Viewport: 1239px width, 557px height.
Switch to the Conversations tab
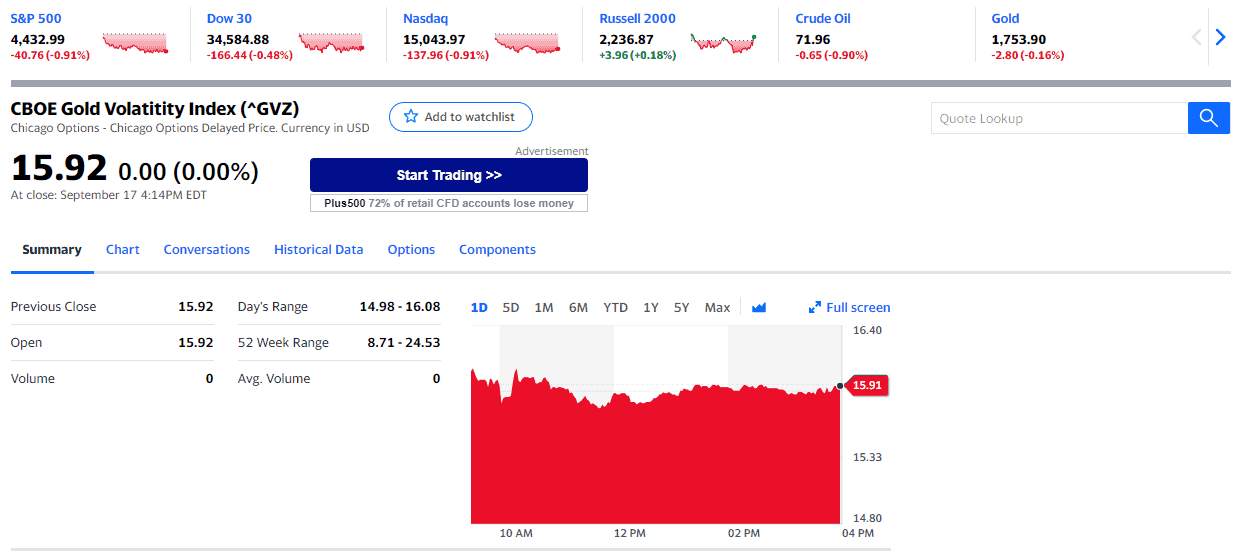point(206,250)
